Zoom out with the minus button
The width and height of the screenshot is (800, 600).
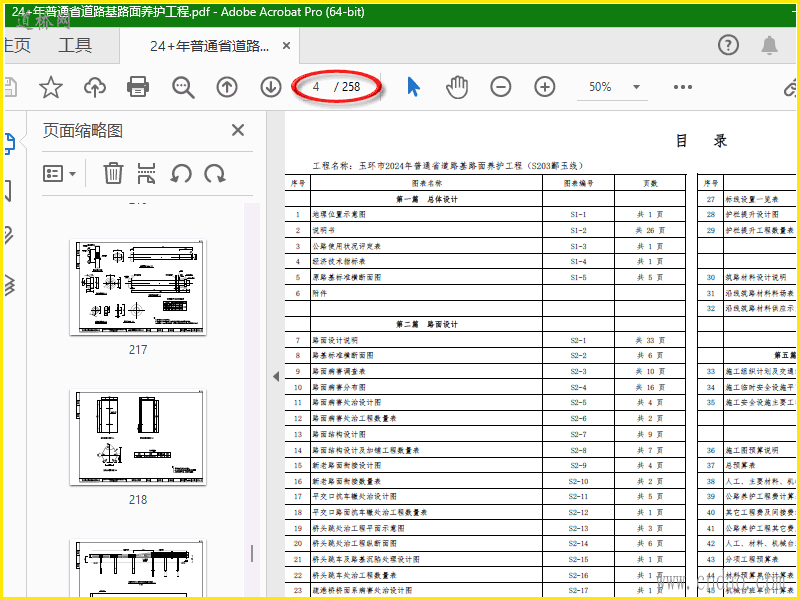tap(501, 87)
